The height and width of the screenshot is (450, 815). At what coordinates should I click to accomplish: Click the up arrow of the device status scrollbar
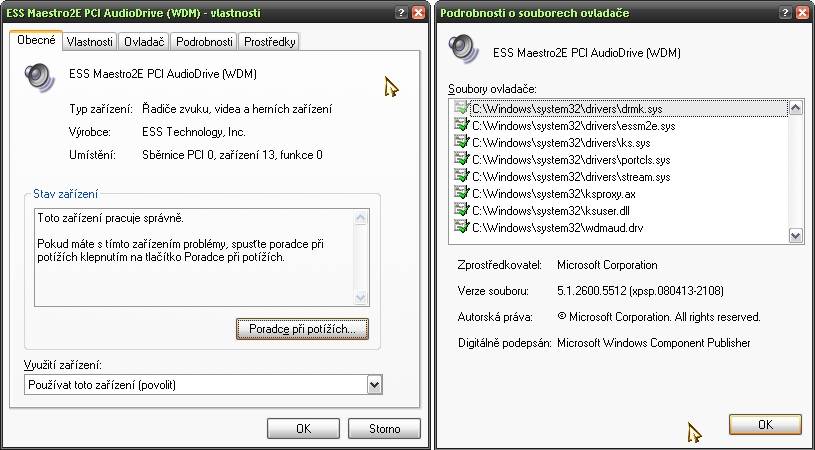click(361, 218)
